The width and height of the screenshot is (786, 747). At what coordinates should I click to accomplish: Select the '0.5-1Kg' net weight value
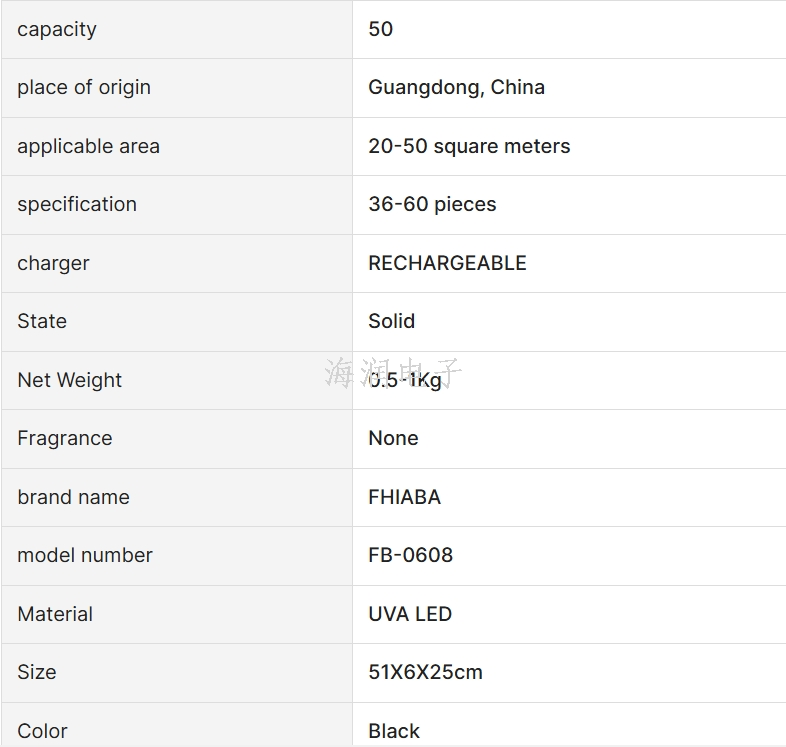(405, 380)
